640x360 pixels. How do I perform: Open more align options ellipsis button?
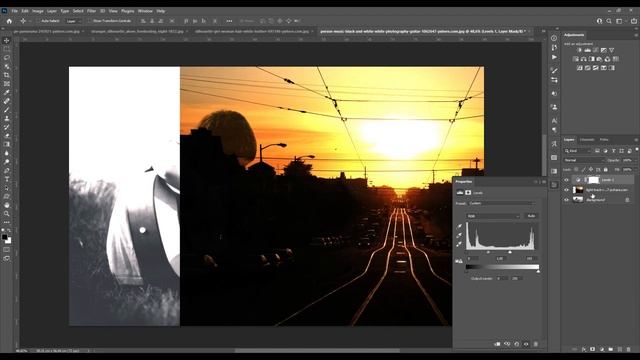[229, 21]
